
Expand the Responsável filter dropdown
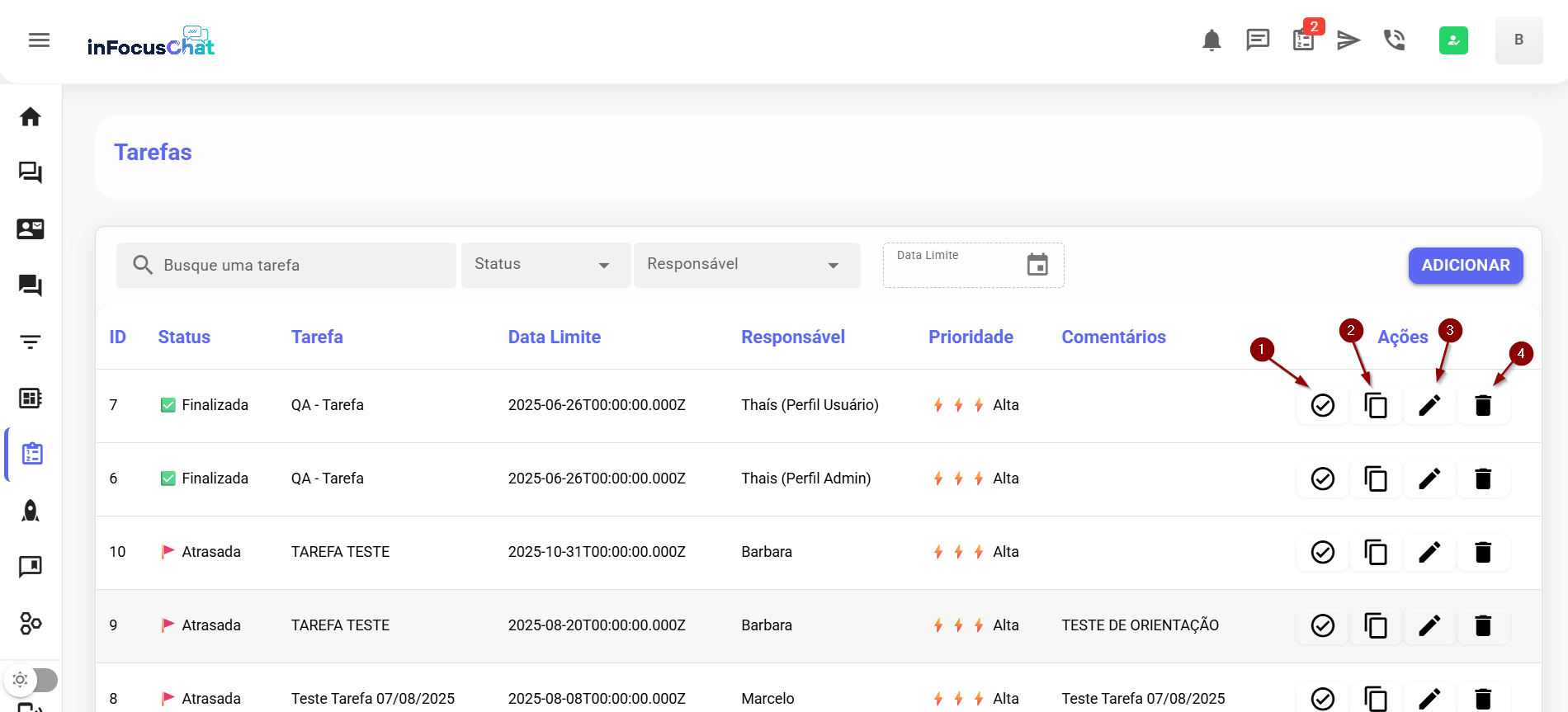746,265
